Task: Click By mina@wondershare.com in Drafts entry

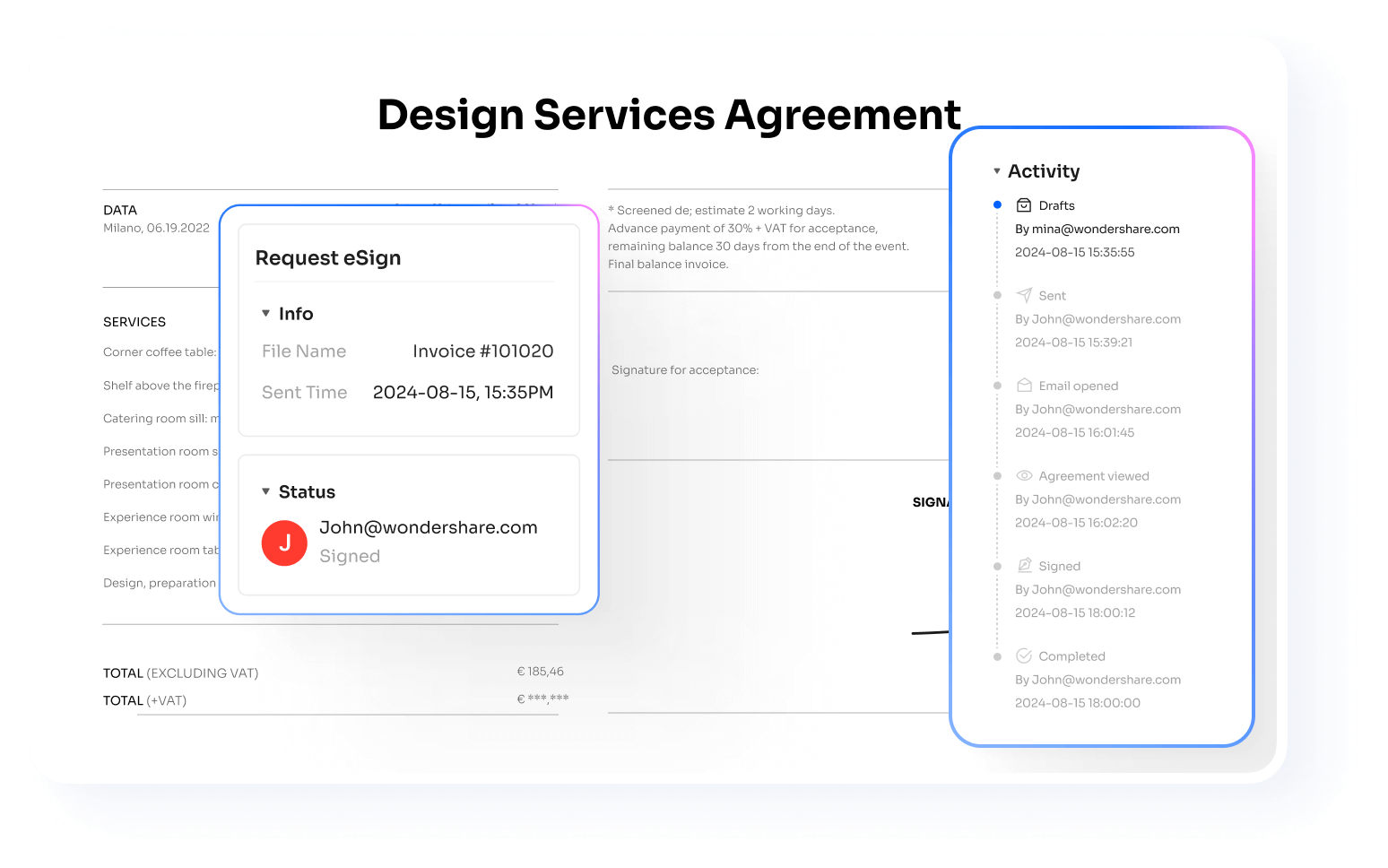Action: pyautogui.click(x=1097, y=230)
